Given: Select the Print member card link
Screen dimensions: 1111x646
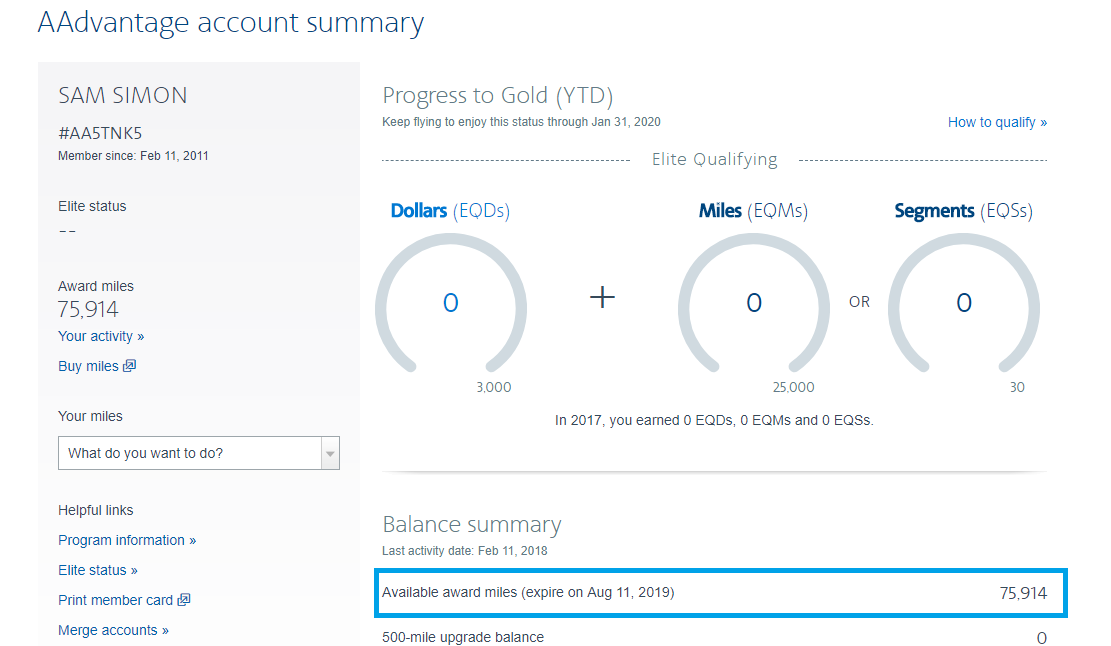Looking at the screenshot, I should click(115, 600).
